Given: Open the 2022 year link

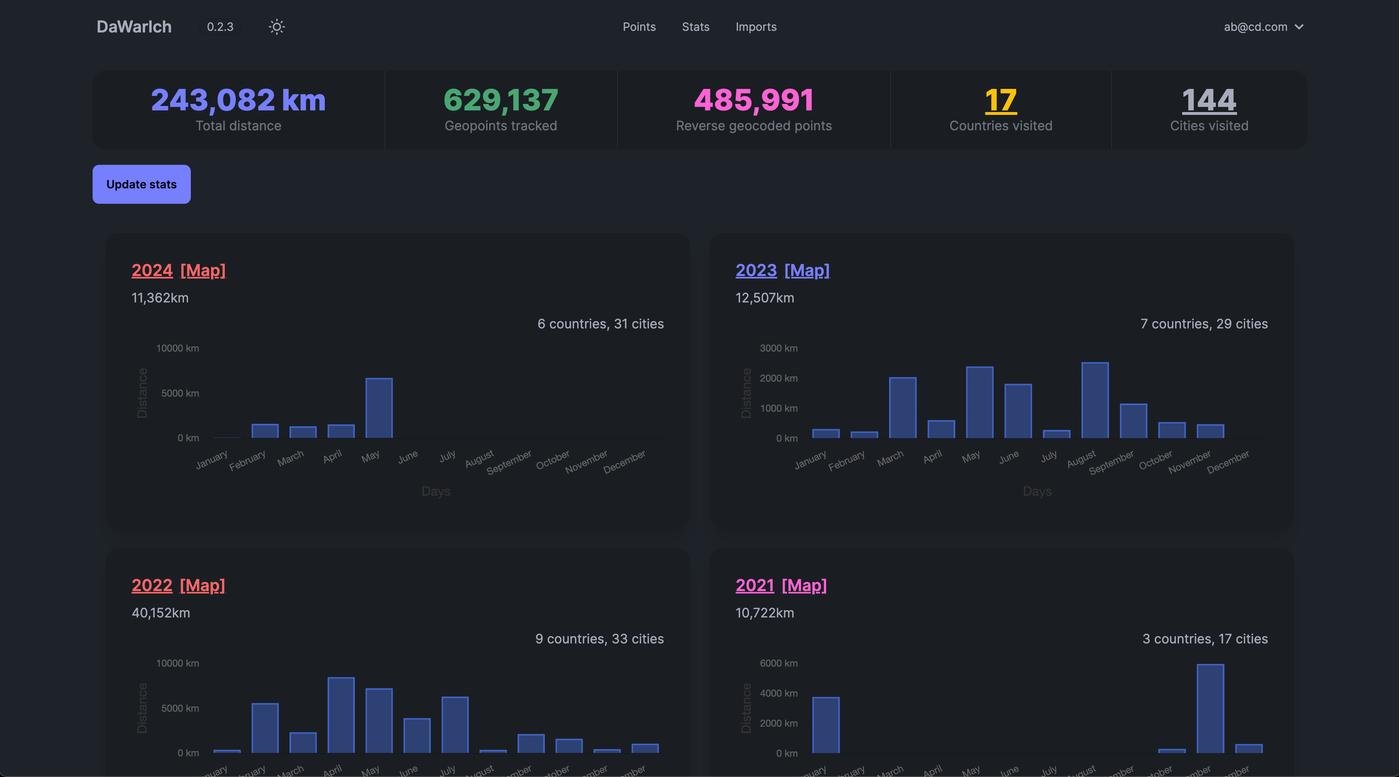Looking at the screenshot, I should (x=152, y=585).
